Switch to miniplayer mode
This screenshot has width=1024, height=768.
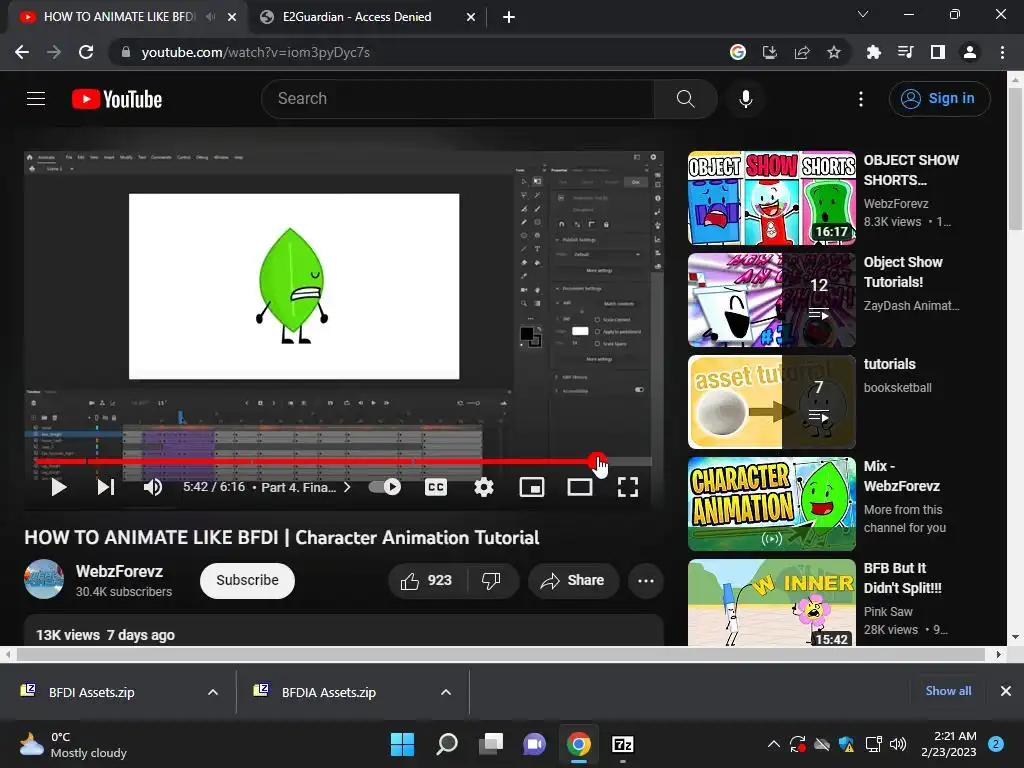532,487
